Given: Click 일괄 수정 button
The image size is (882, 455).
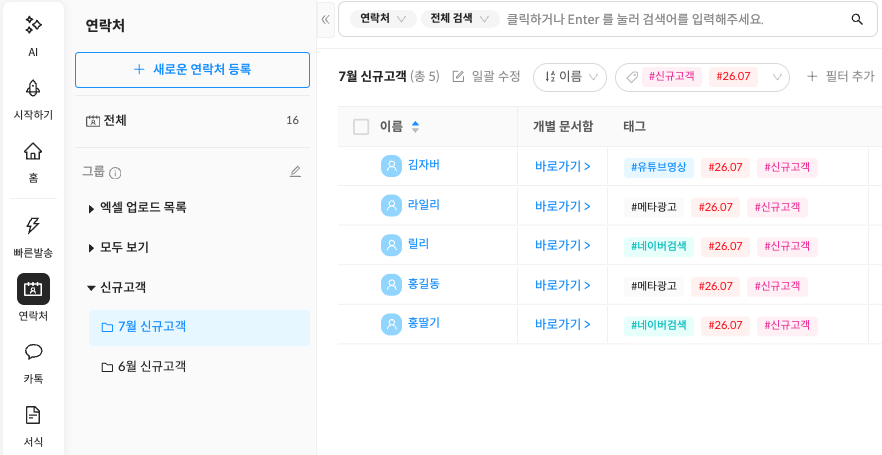Looking at the screenshot, I should [487, 76].
